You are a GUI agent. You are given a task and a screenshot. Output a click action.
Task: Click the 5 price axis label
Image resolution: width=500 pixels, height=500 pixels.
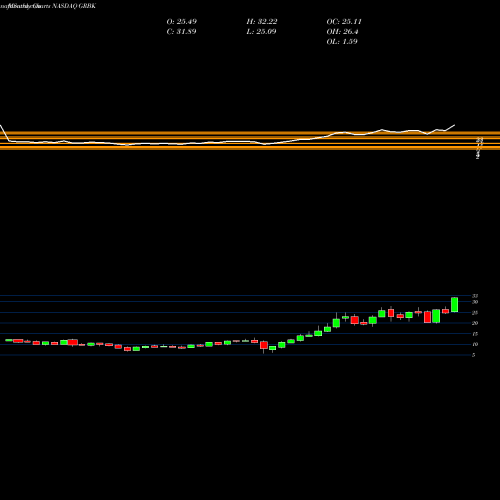474,355
